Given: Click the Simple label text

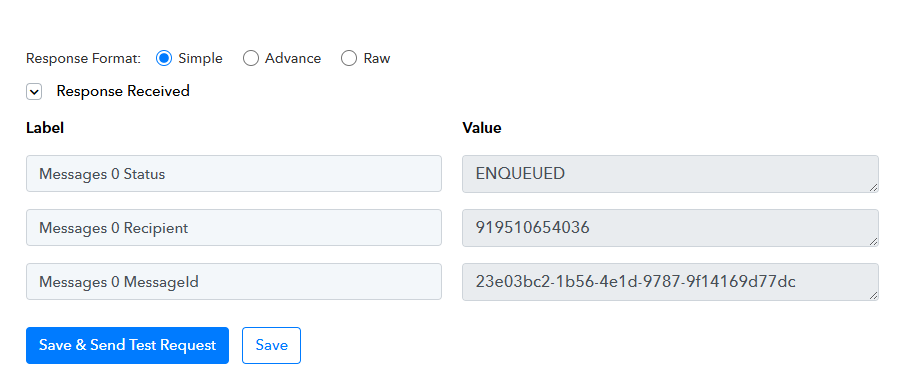Looking at the screenshot, I should point(200,58).
